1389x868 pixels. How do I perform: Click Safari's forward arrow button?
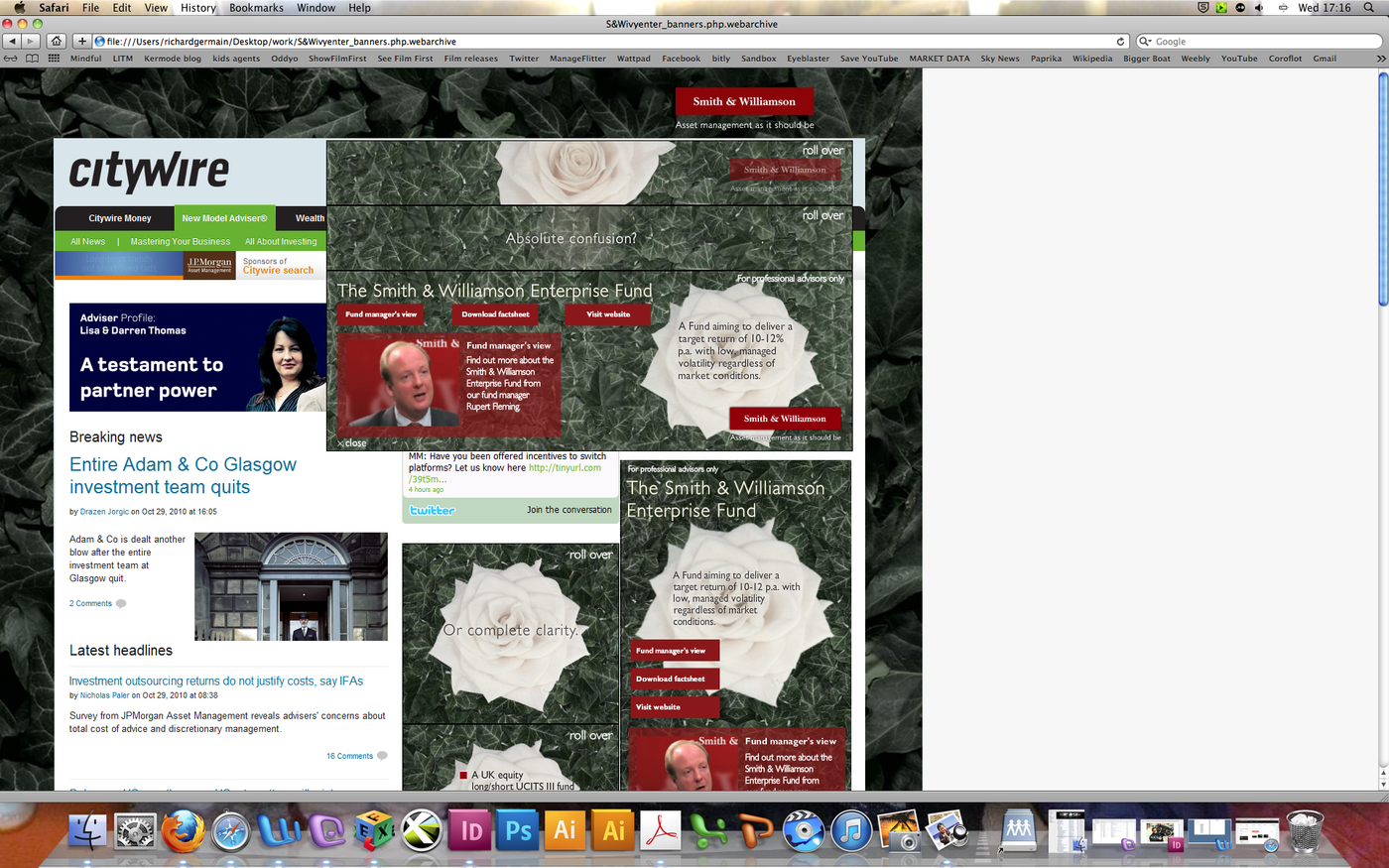(x=31, y=41)
